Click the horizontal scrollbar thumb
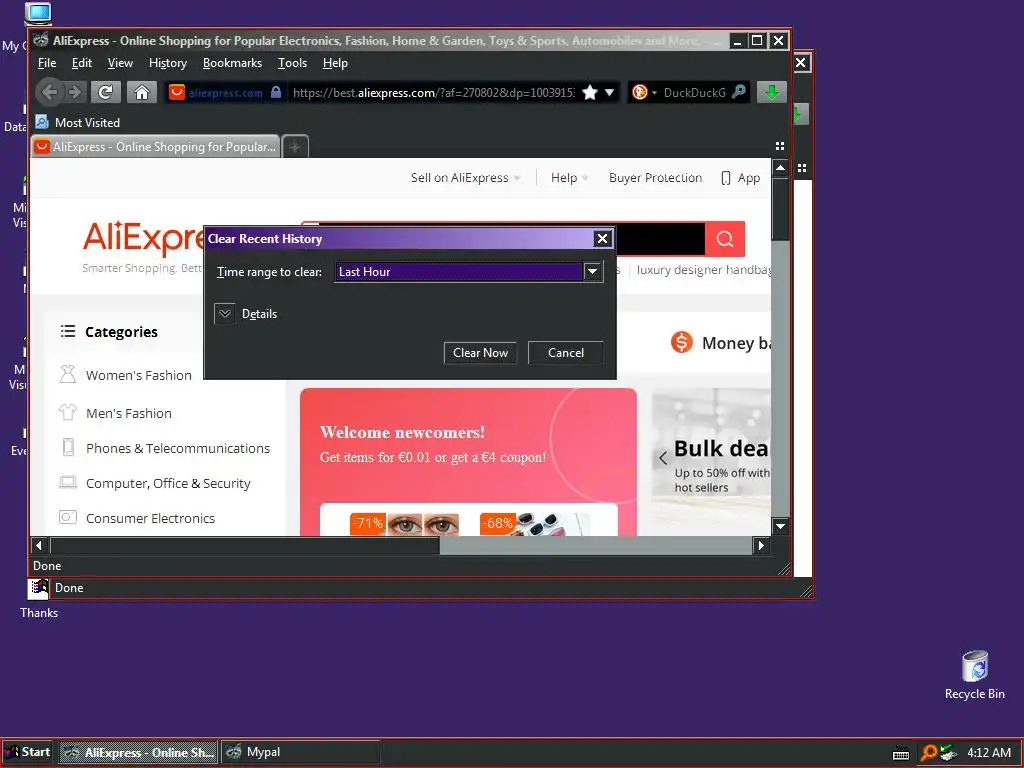The width and height of the screenshot is (1024, 768). [245, 545]
